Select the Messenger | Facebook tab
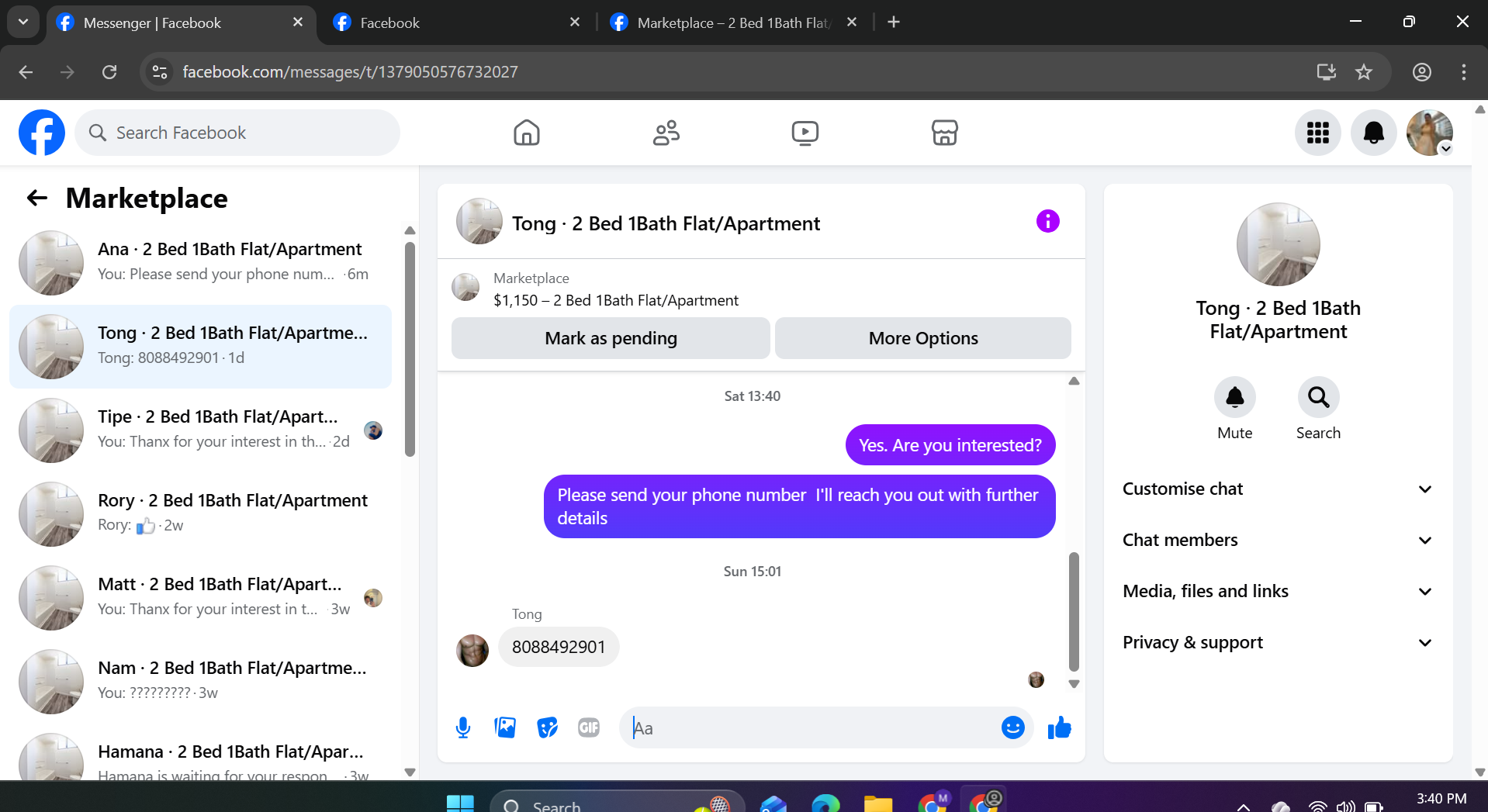Screen dimensions: 1488x812 tap(180, 23)
